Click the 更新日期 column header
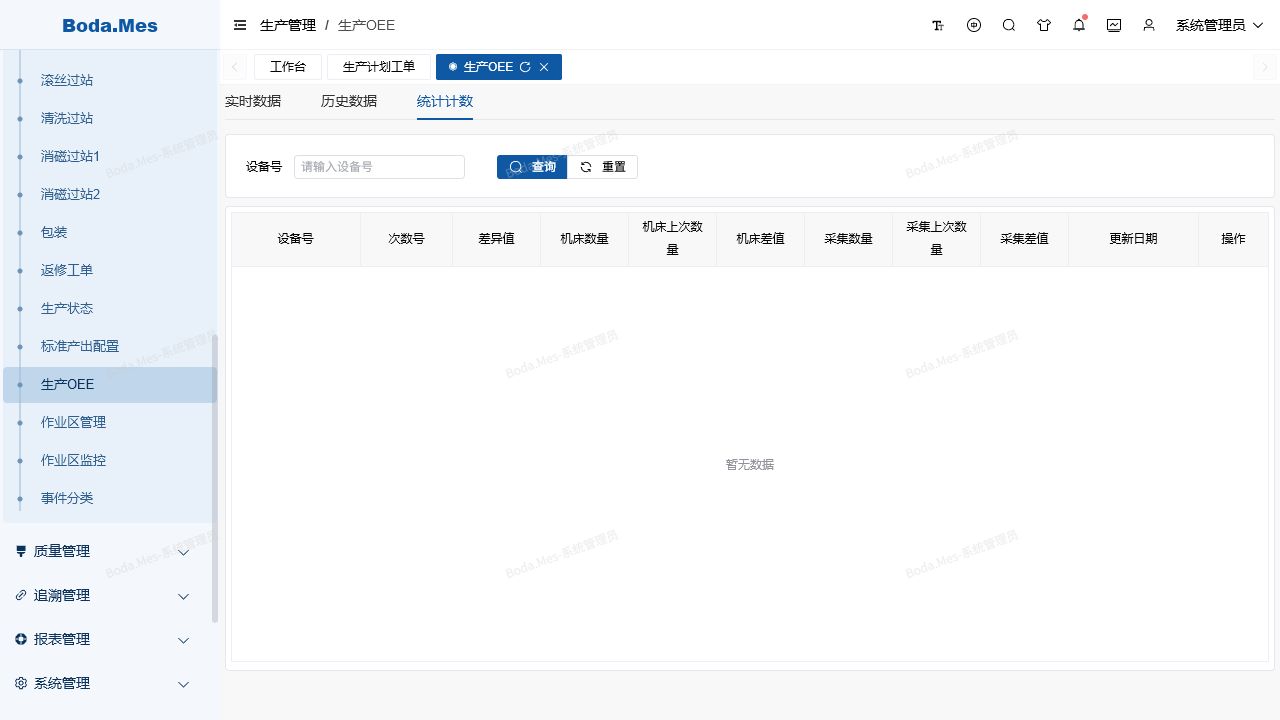The height and width of the screenshot is (720, 1280). (1134, 239)
